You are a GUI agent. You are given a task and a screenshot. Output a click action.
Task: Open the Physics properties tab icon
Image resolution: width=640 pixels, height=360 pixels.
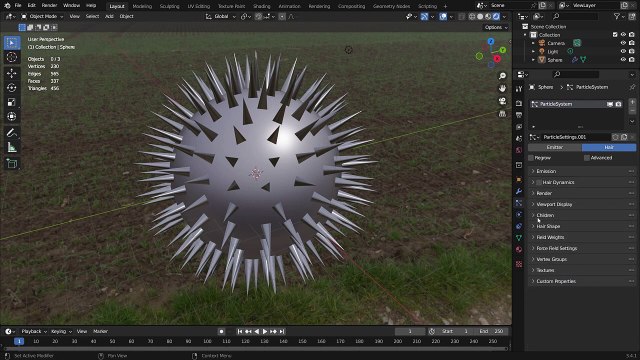pyautogui.click(x=519, y=214)
